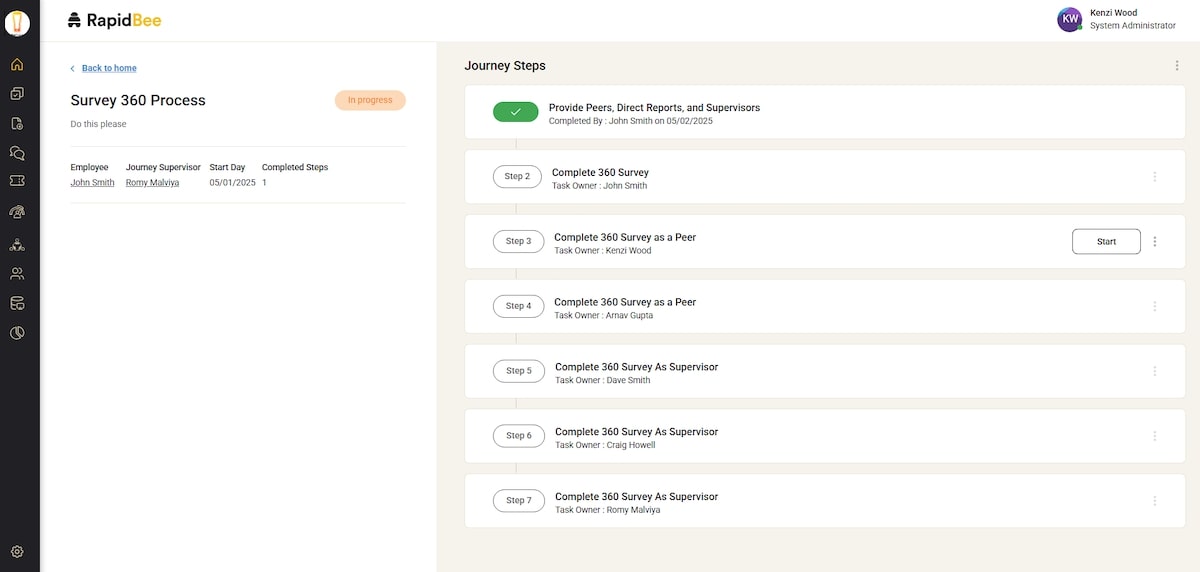Click Step 7 'Complete 360 Survey As Supervisor' title
The height and width of the screenshot is (572, 1200).
[x=636, y=497]
